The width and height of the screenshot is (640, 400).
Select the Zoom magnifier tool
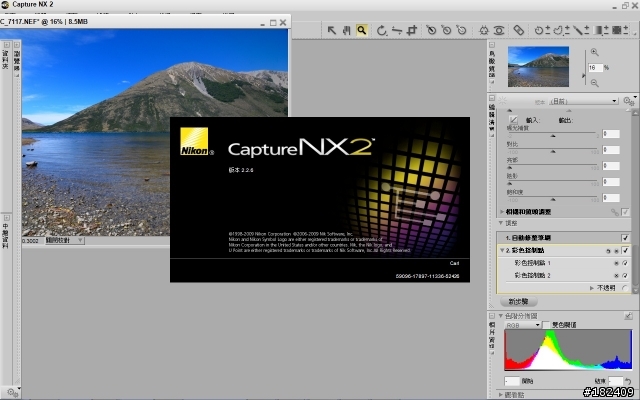362,30
